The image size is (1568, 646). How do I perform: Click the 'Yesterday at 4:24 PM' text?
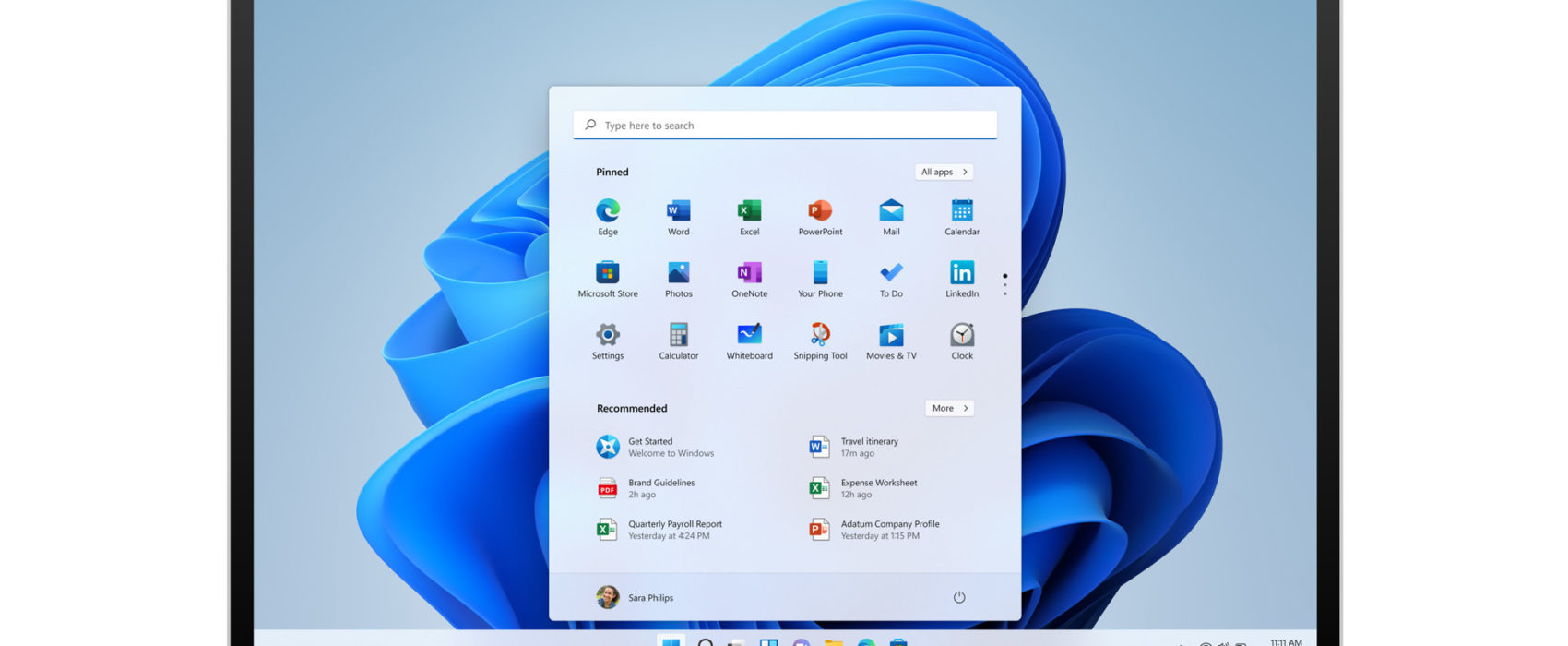[x=670, y=536]
